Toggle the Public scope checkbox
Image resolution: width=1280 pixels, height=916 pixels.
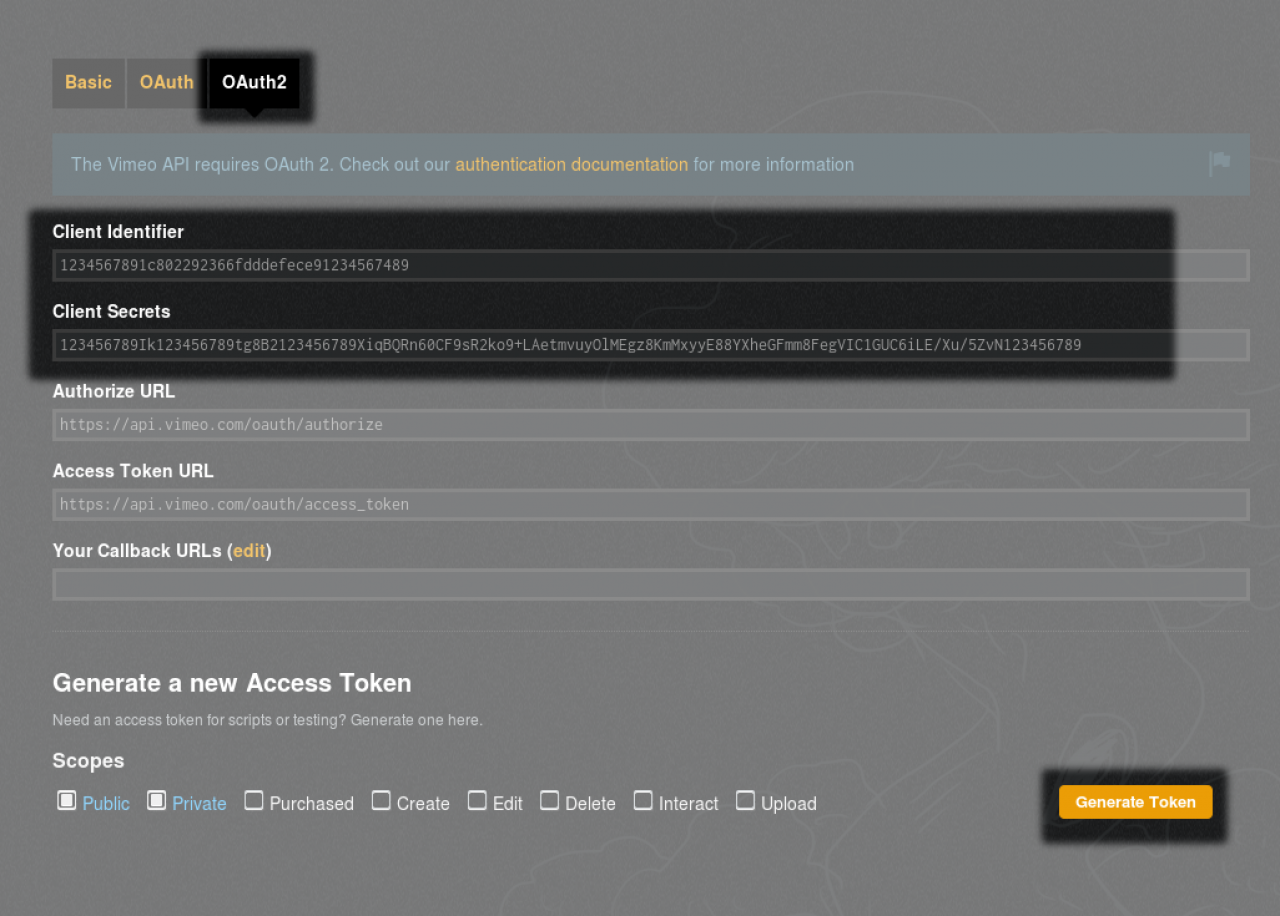[x=66, y=800]
